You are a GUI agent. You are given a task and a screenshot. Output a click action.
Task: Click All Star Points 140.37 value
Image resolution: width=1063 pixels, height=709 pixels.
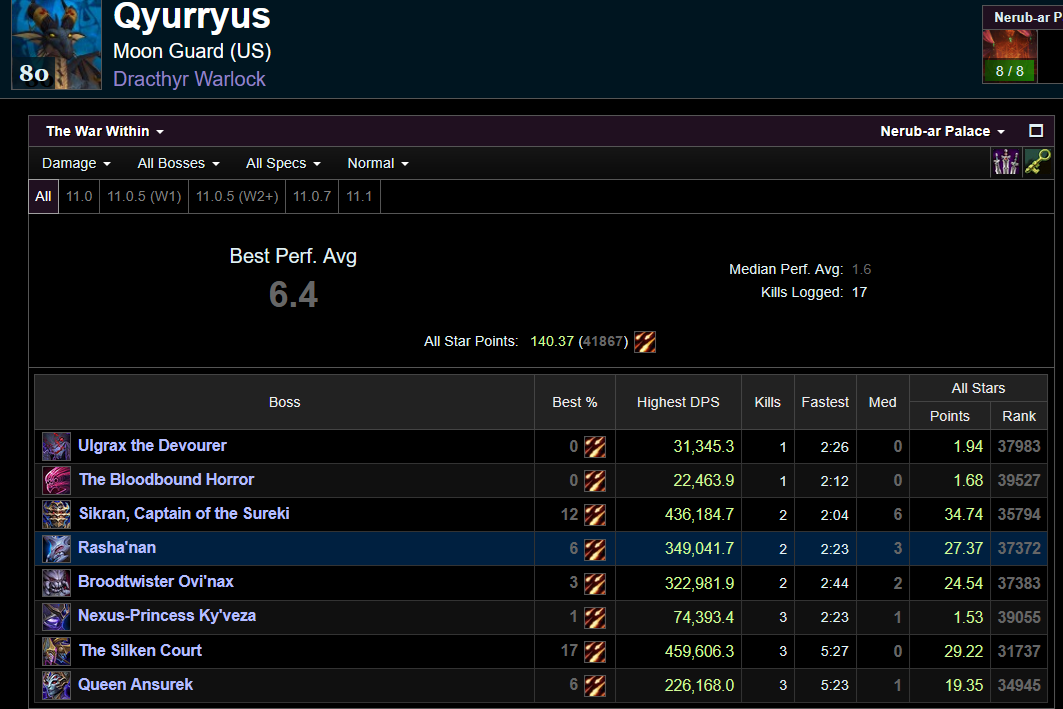(x=552, y=342)
